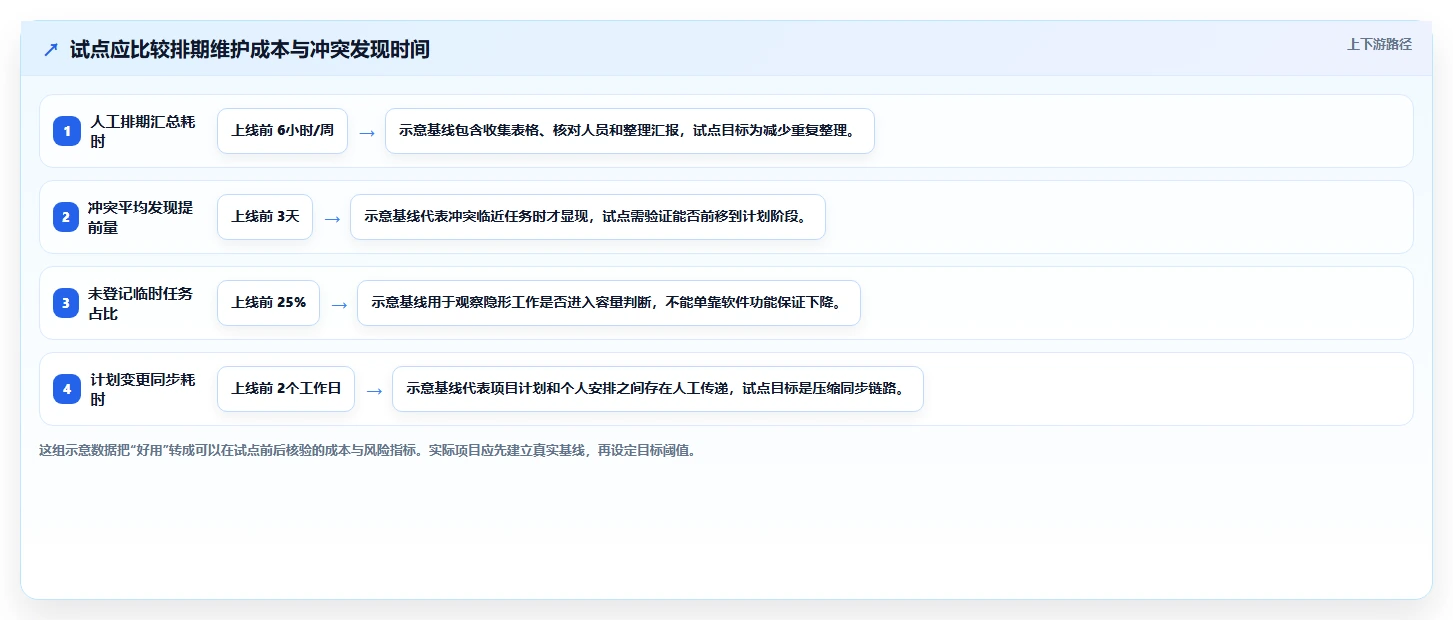Click the arrow after 上线前 3天
This screenshot has height=620, width=1453.
coord(332,218)
